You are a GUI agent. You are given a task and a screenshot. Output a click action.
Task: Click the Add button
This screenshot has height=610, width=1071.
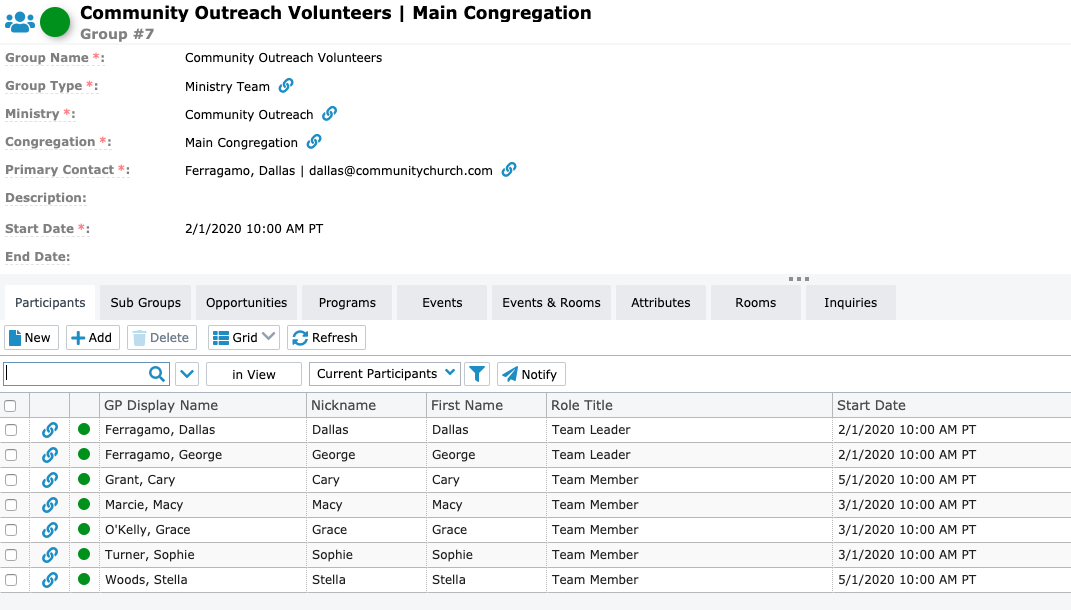pos(92,337)
